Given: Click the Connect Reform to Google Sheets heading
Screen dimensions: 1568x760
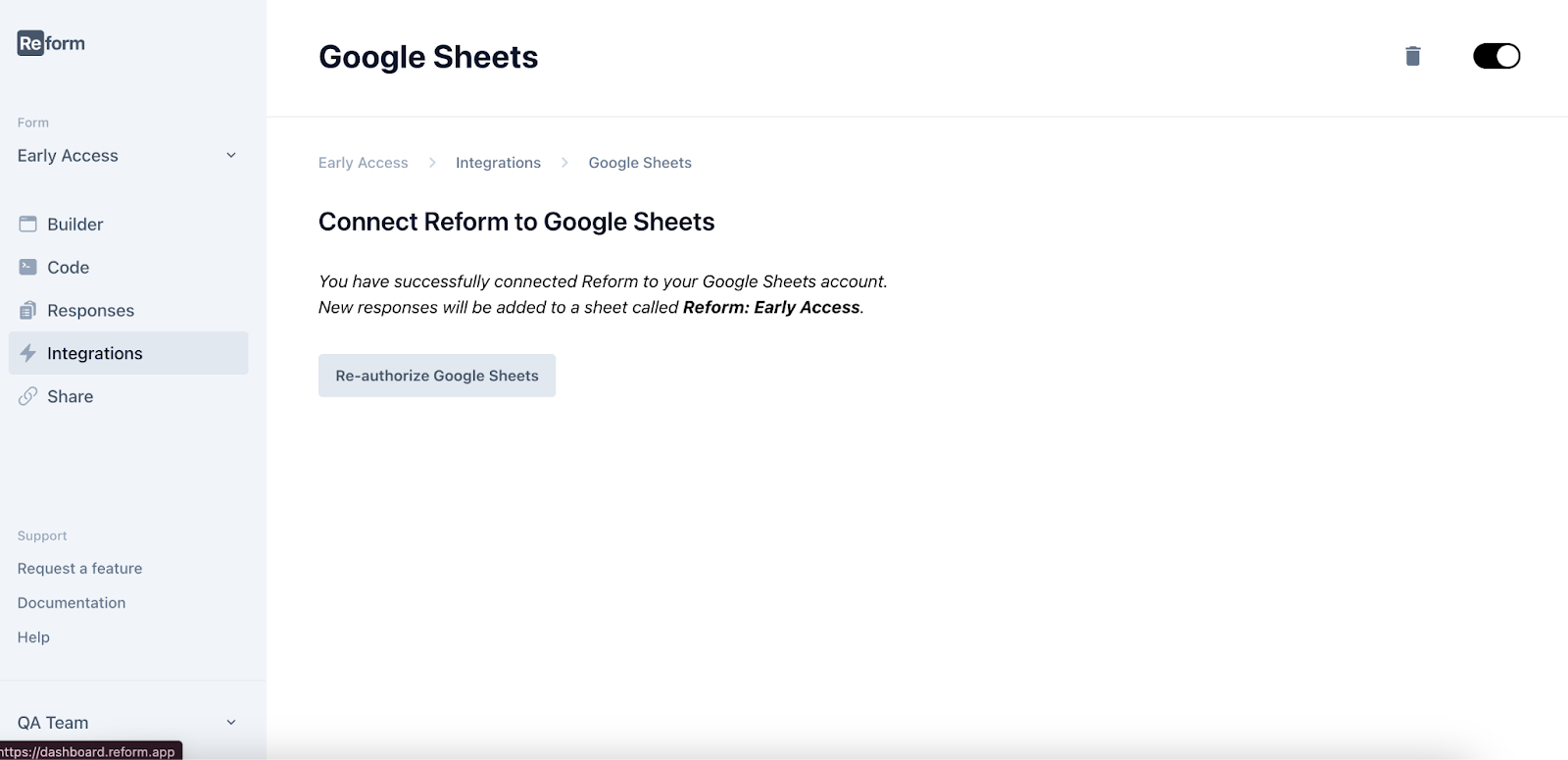Looking at the screenshot, I should pyautogui.click(x=516, y=222).
